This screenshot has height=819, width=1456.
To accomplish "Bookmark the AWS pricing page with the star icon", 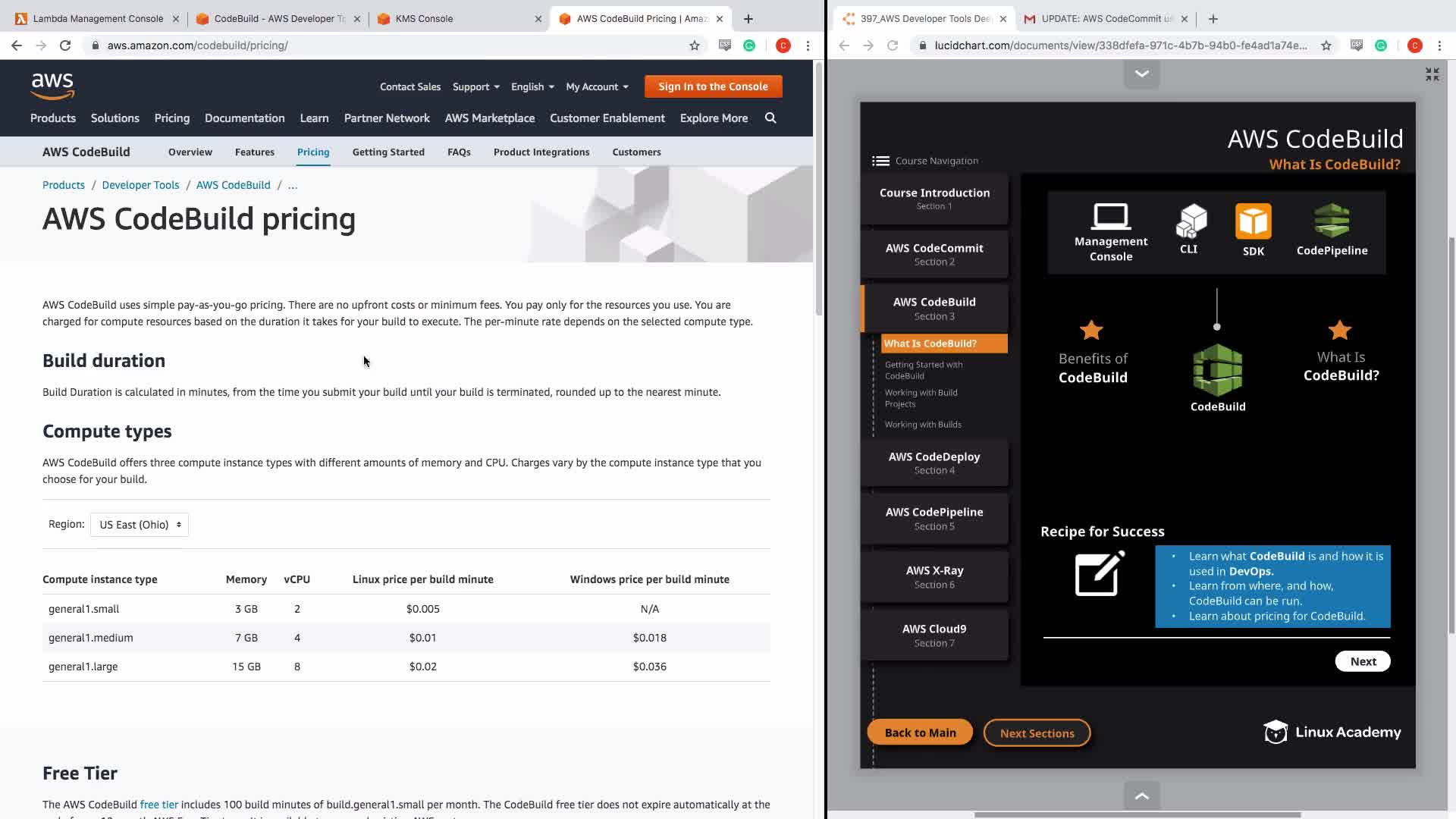I will [694, 45].
